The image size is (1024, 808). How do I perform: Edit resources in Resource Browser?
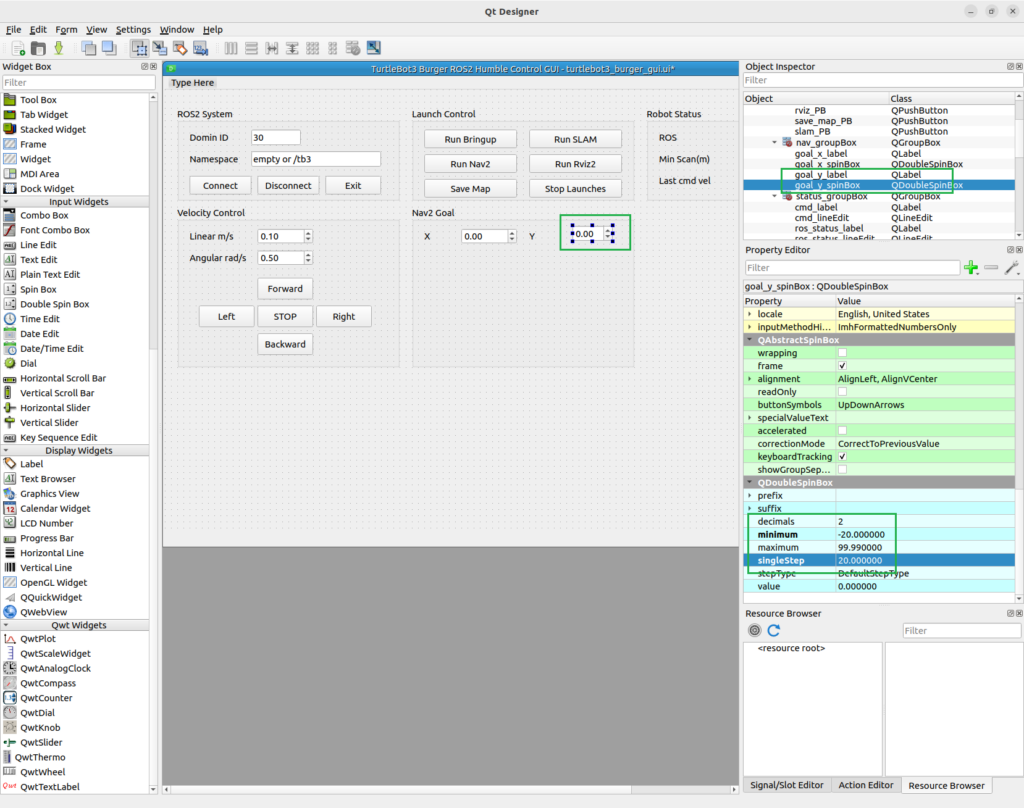point(754,630)
